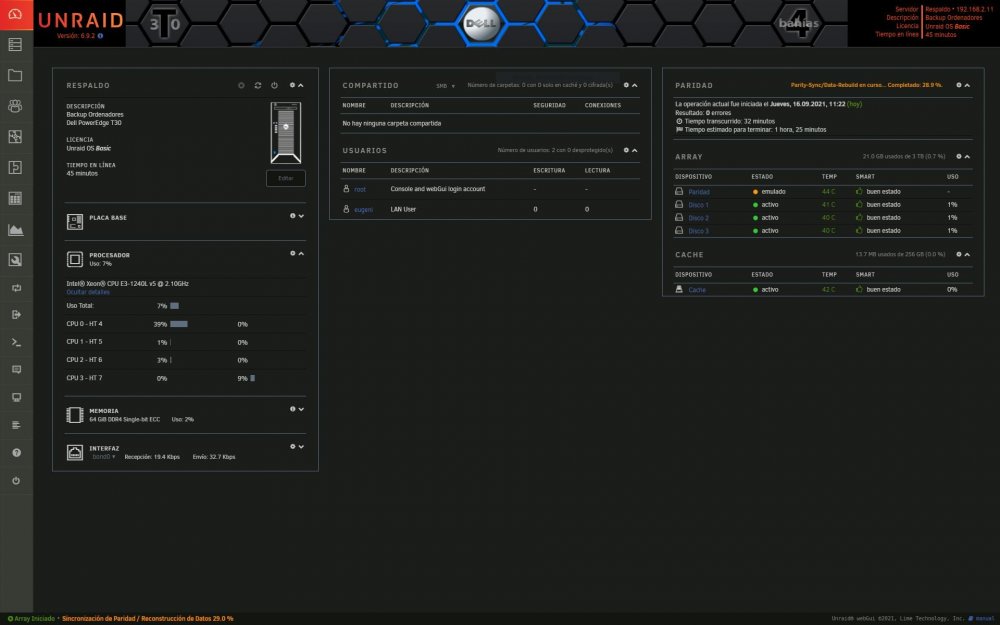
Task: Click the reboot icon in Respaldo panel
Action: coord(258,85)
